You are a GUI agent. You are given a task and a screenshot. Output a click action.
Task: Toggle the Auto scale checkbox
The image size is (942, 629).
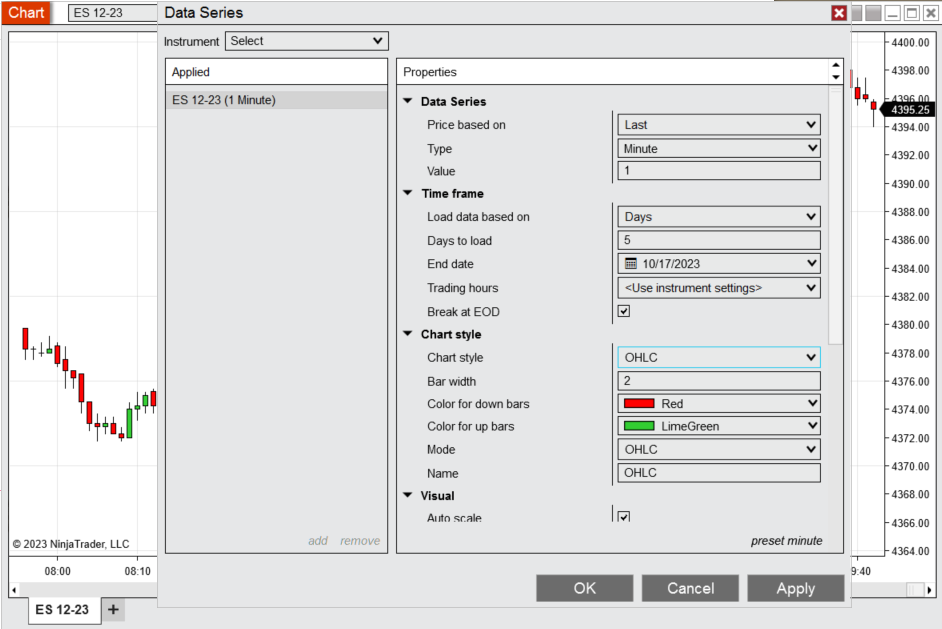[624, 517]
